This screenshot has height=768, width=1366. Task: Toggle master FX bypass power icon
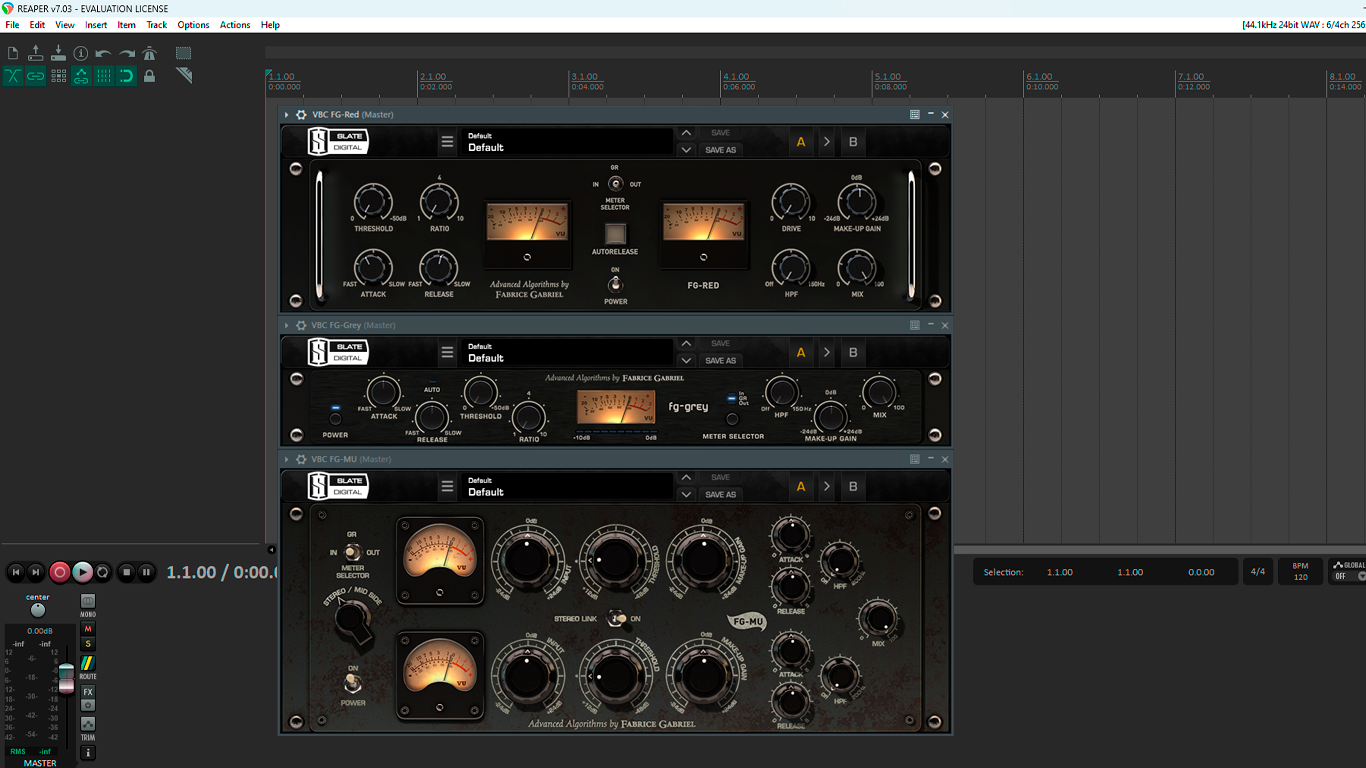(88, 705)
